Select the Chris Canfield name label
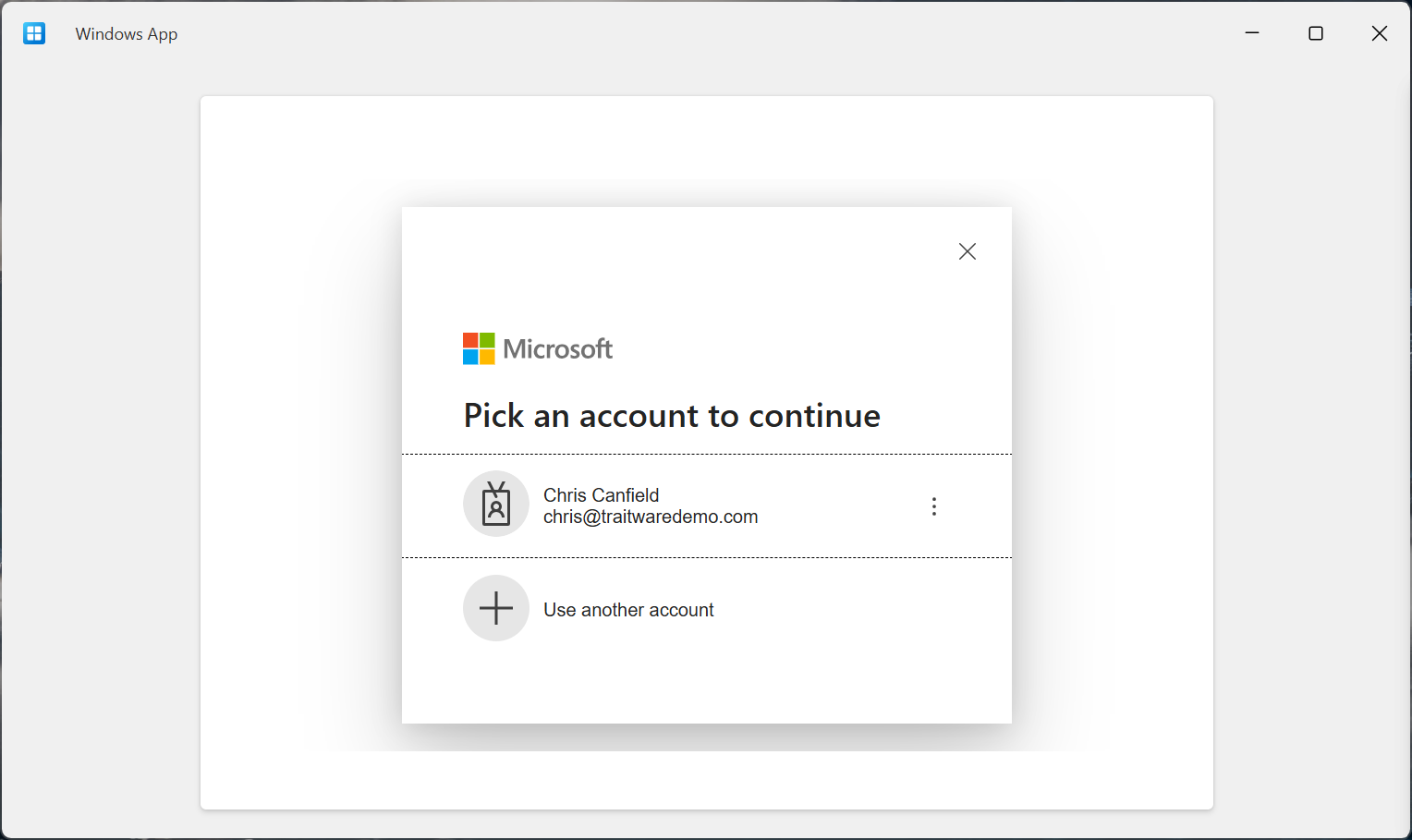The image size is (1412, 840). coord(601,495)
